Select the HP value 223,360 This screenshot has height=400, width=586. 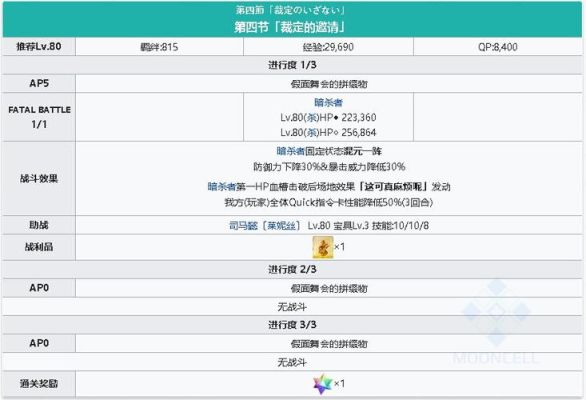359,118
